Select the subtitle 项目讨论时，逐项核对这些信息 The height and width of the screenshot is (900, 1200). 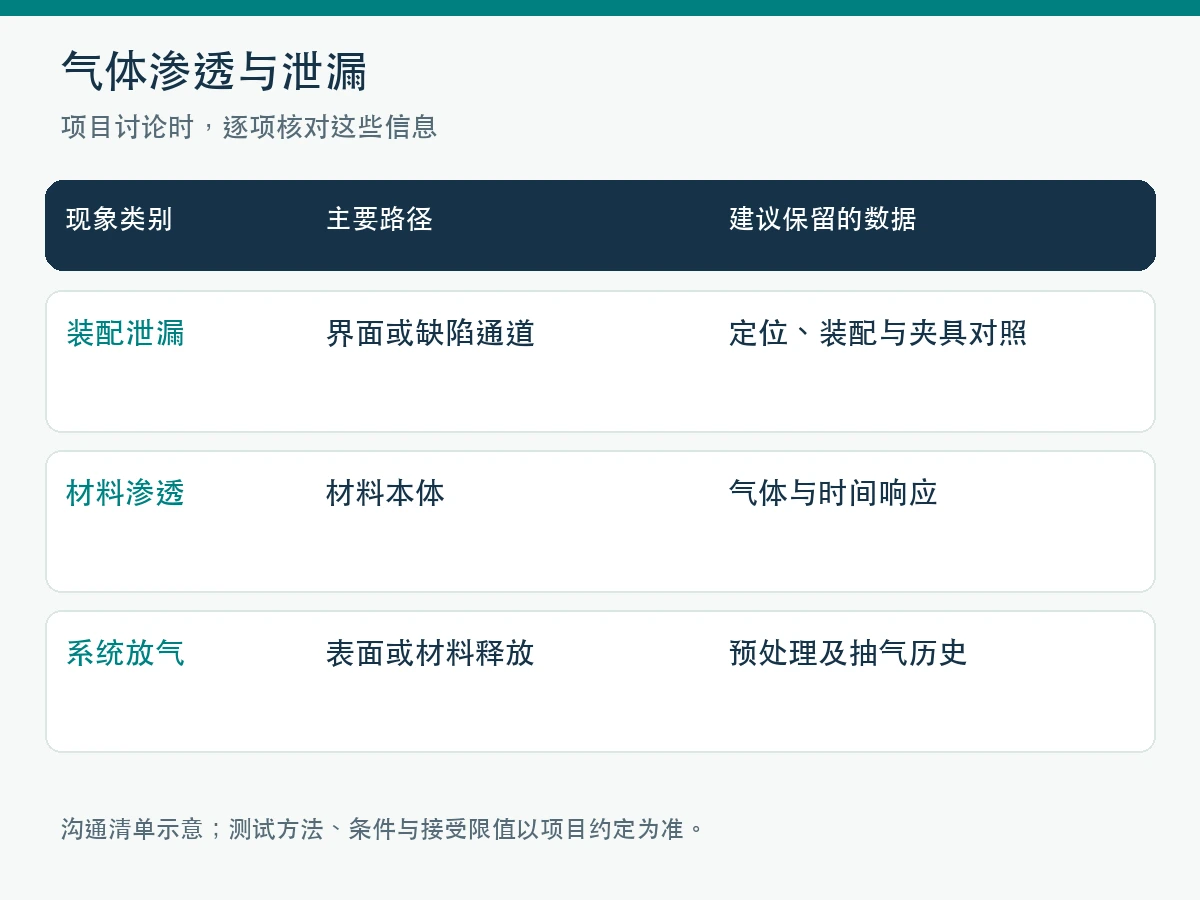click(249, 127)
